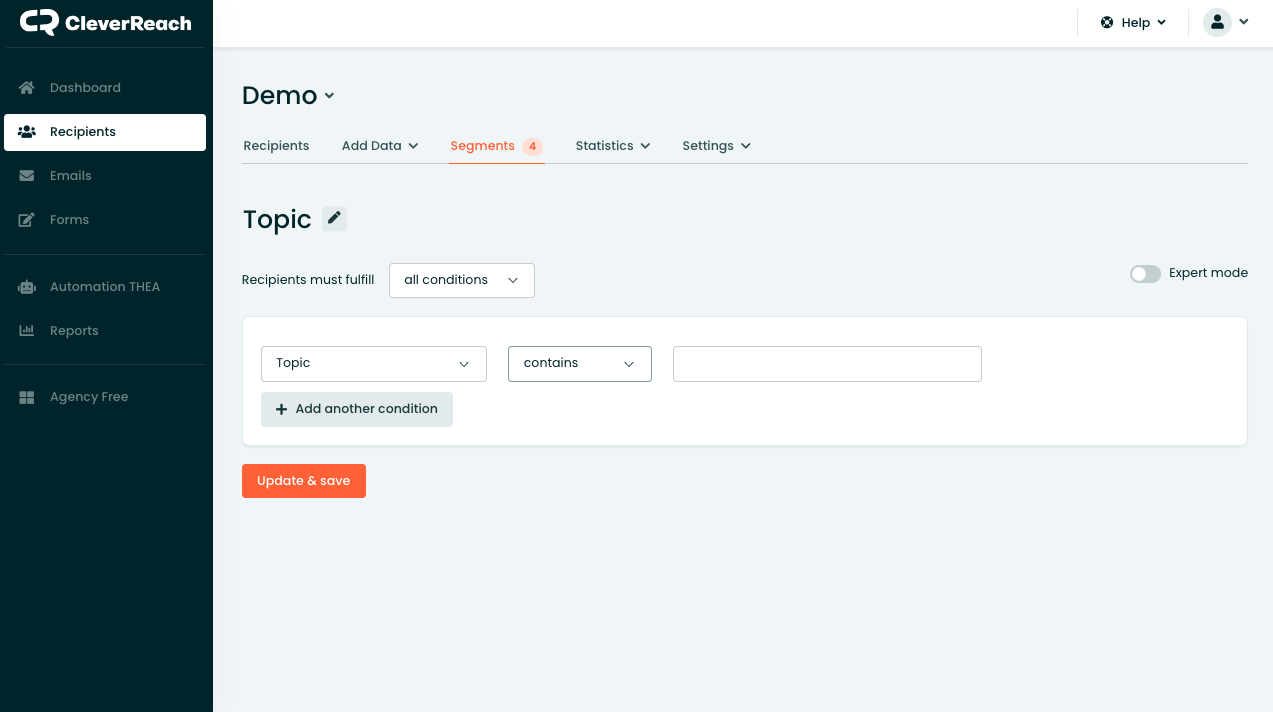The height and width of the screenshot is (712, 1273).
Task: Enable Expert mode toggle
Action: pyautogui.click(x=1145, y=274)
